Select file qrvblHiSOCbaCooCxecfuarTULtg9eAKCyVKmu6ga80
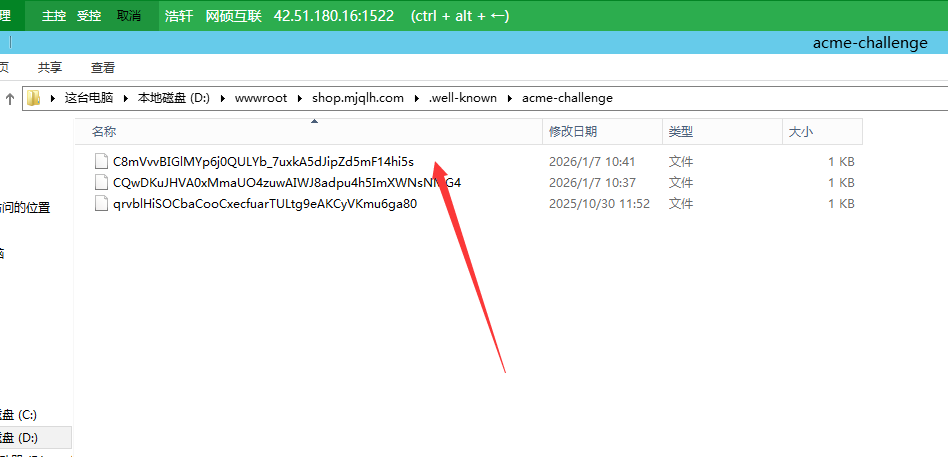The height and width of the screenshot is (457, 948). point(265,204)
